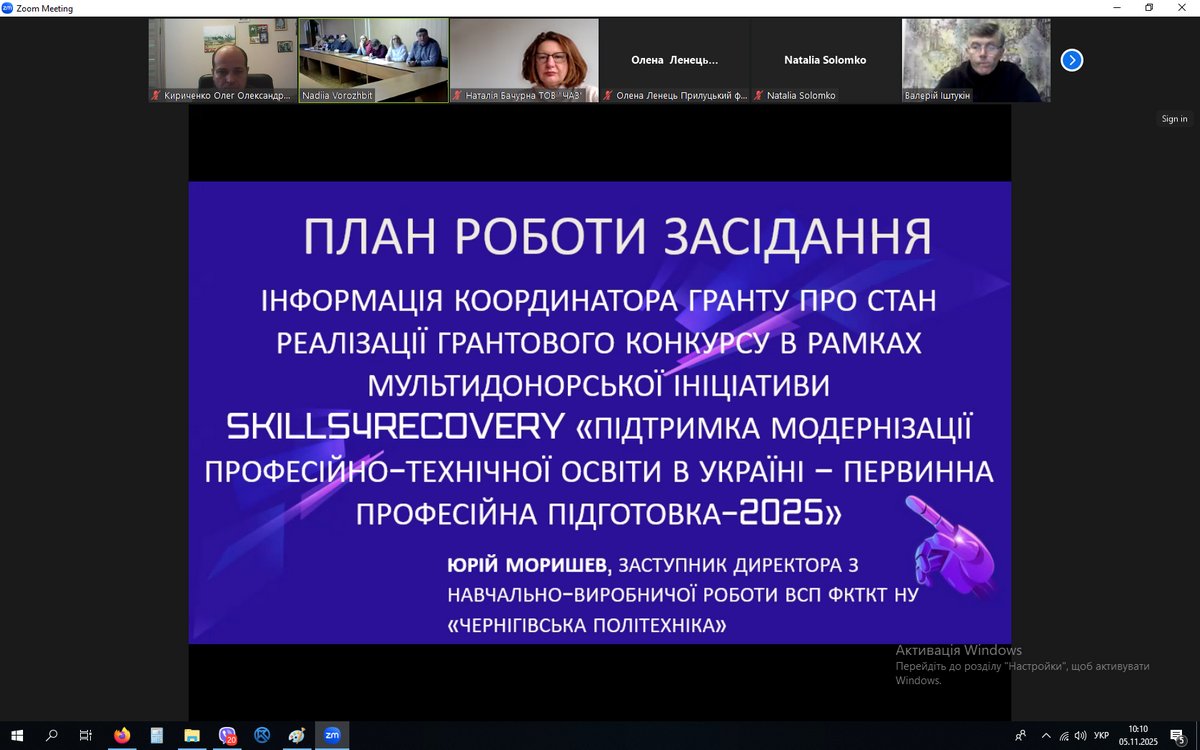
Task: Open Wi-Fi network settings in tray
Action: [1064, 735]
